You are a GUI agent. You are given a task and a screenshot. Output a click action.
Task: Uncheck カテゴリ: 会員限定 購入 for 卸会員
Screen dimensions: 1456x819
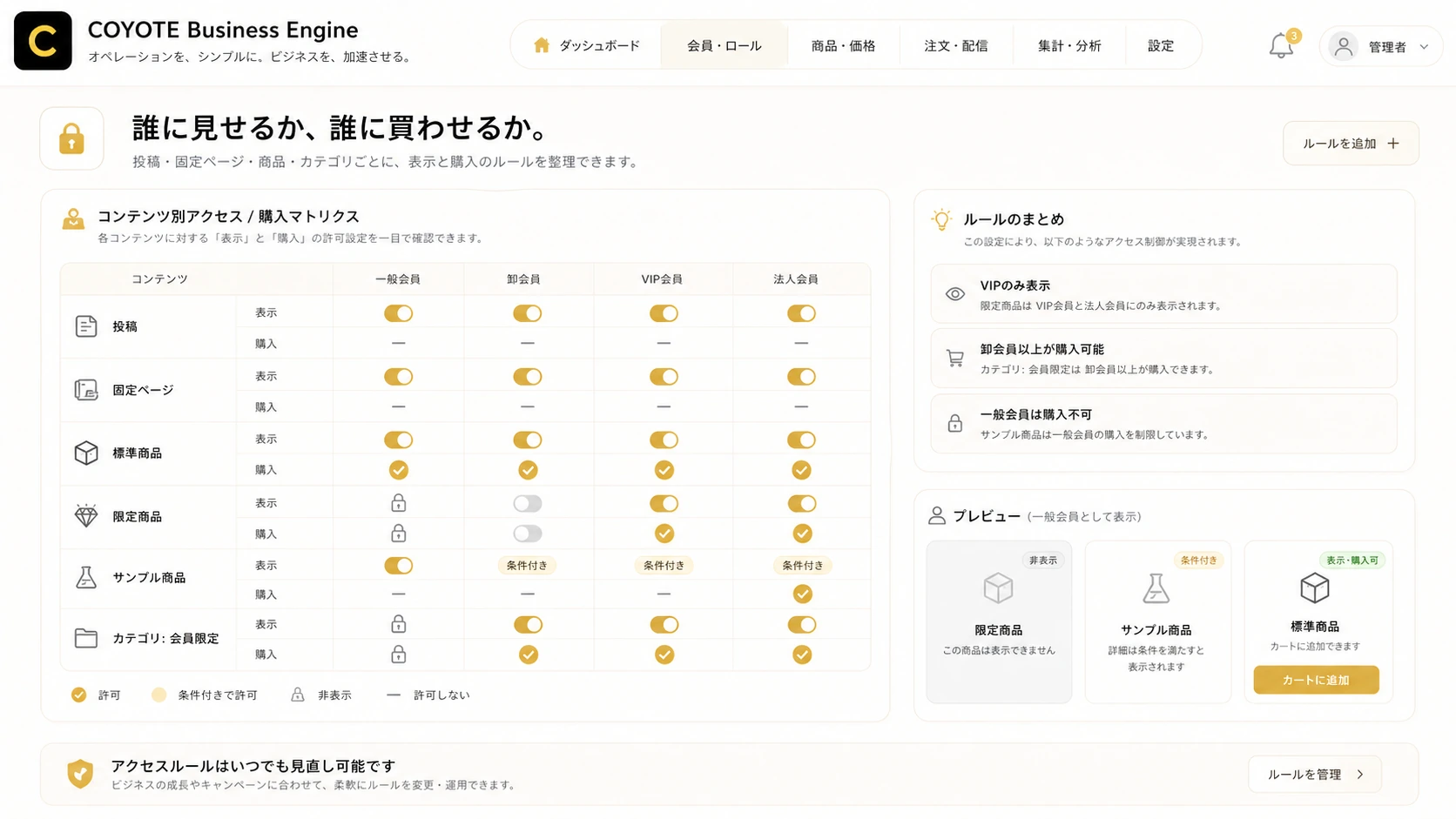pyautogui.click(x=529, y=655)
